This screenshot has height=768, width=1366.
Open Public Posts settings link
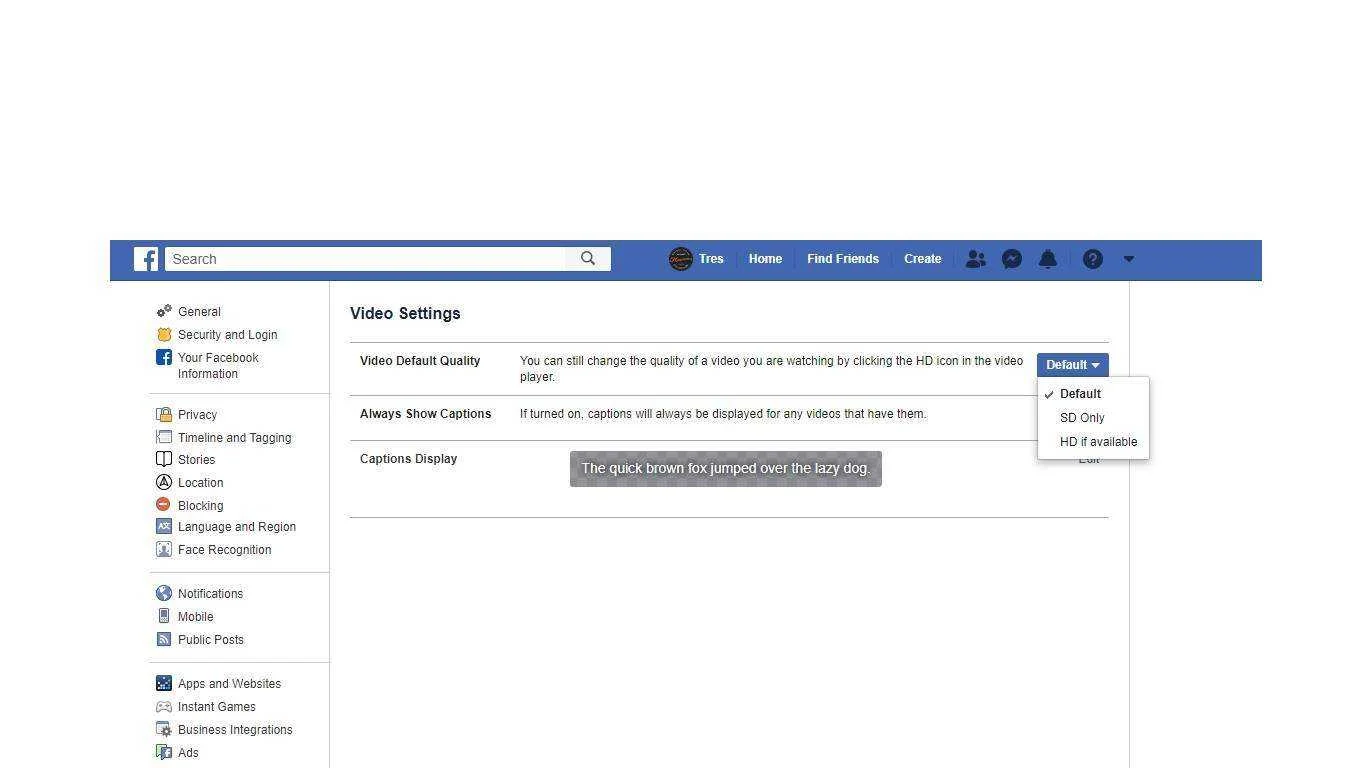coord(210,640)
